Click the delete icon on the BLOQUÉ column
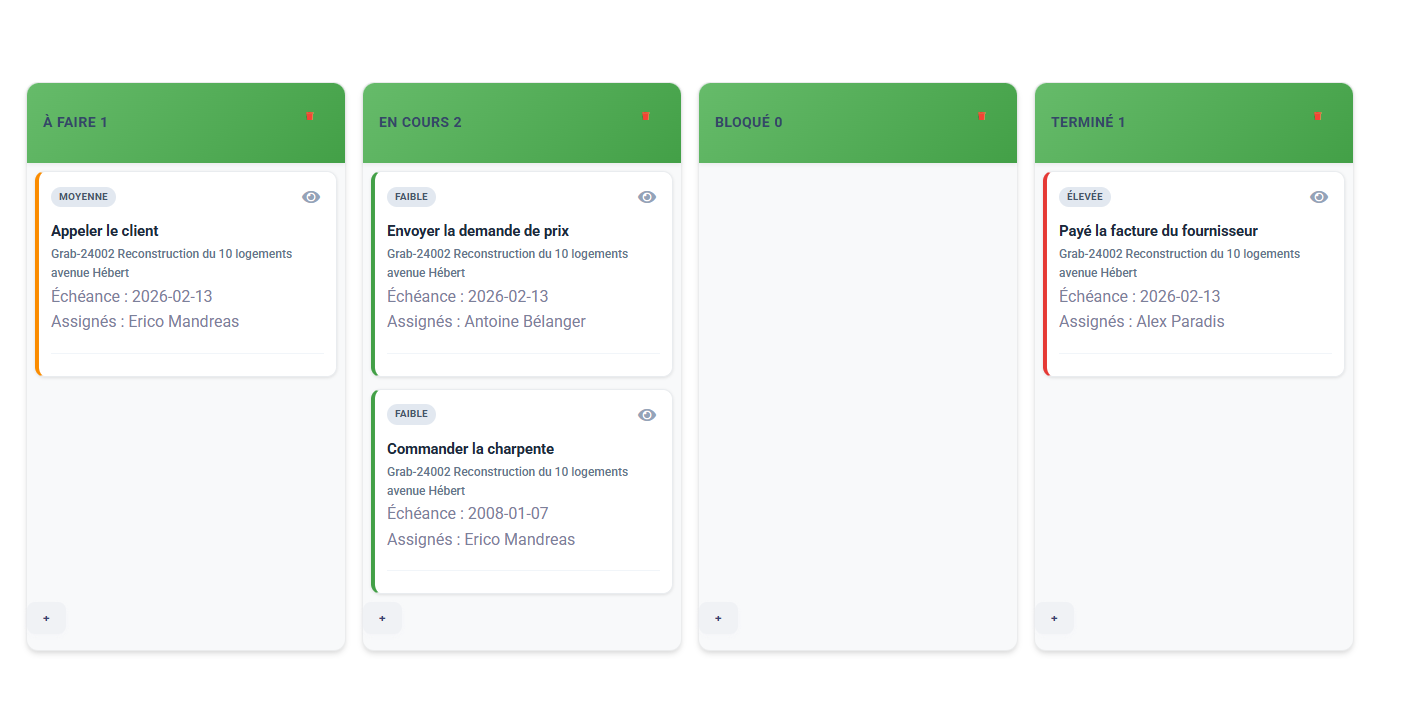This screenshot has width=1417, height=706. pyautogui.click(x=982, y=116)
